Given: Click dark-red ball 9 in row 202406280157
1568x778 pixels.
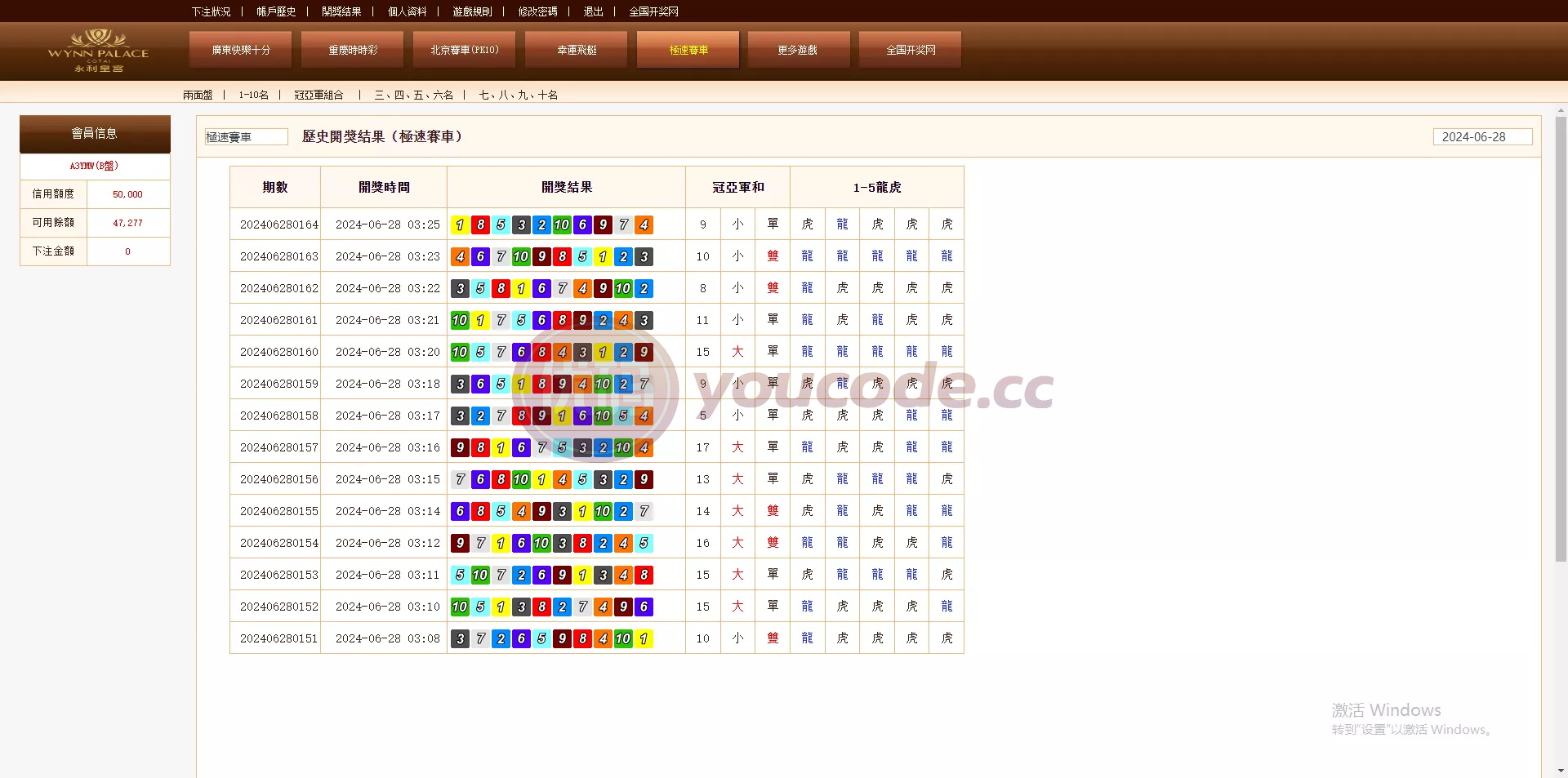Looking at the screenshot, I should pos(460,447).
